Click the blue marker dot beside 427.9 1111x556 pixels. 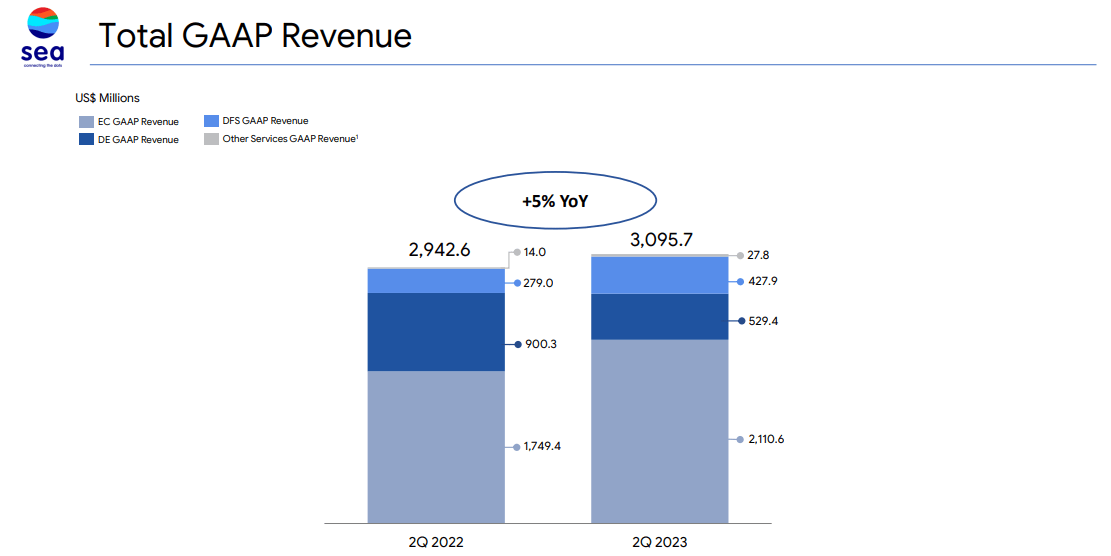(740, 282)
